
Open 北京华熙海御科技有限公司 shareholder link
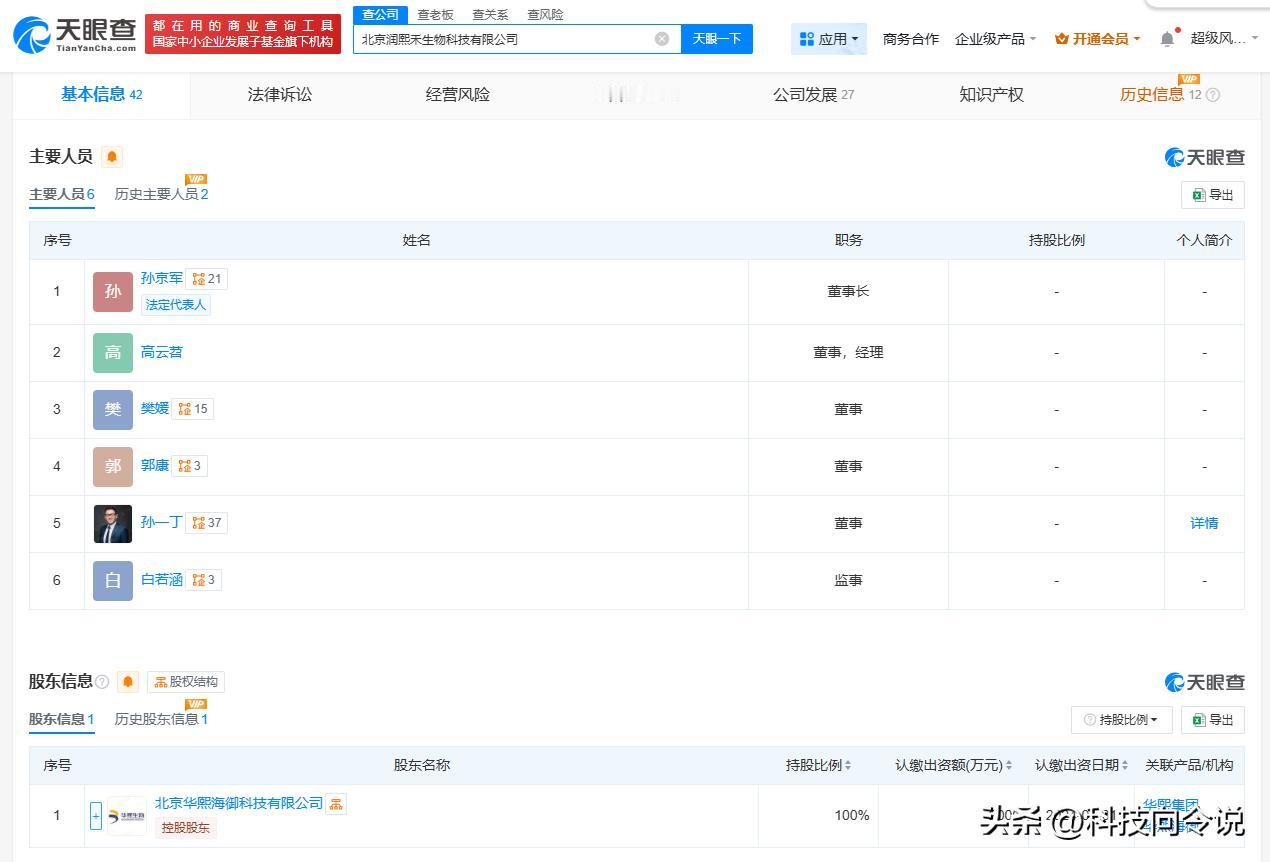tap(239, 804)
